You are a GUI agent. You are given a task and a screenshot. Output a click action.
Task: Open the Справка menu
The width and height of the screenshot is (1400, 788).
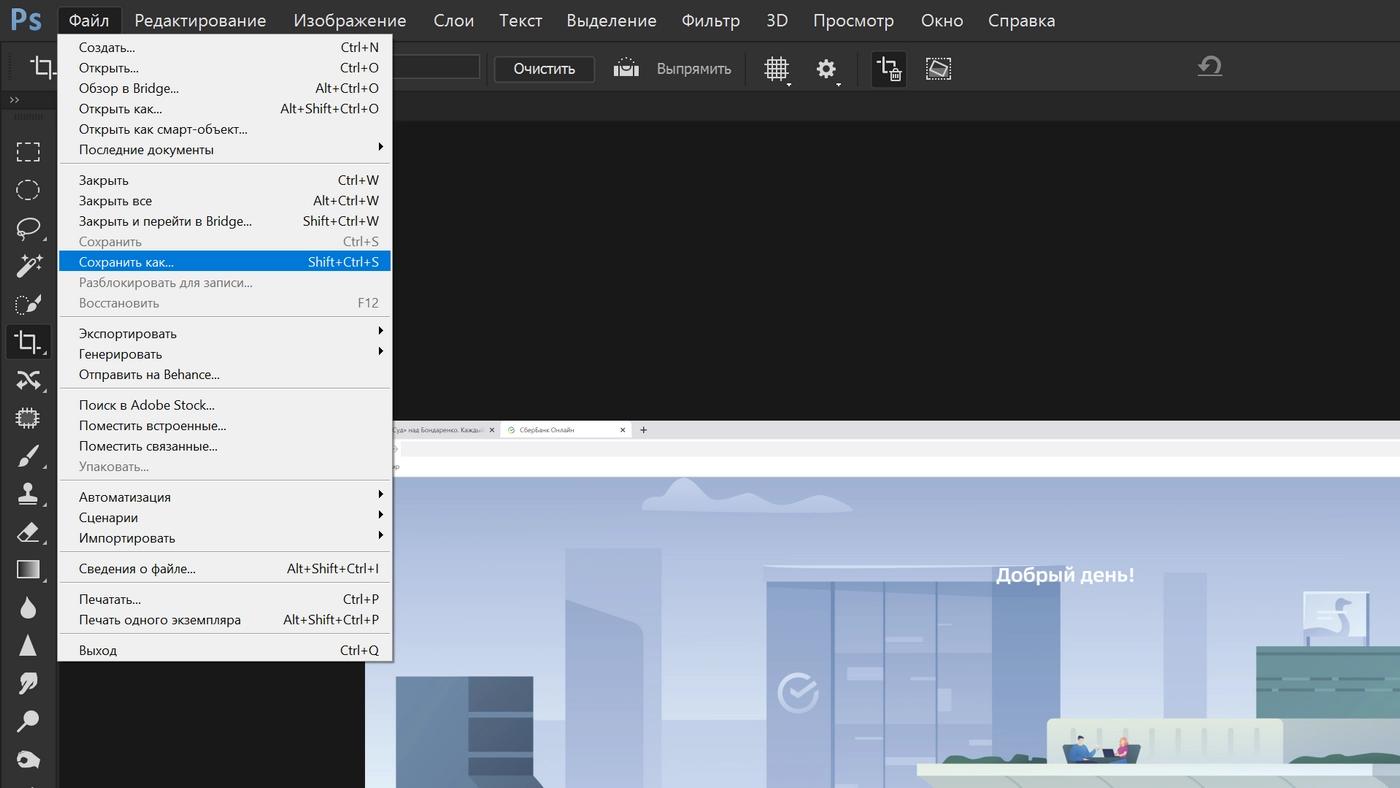click(1021, 20)
